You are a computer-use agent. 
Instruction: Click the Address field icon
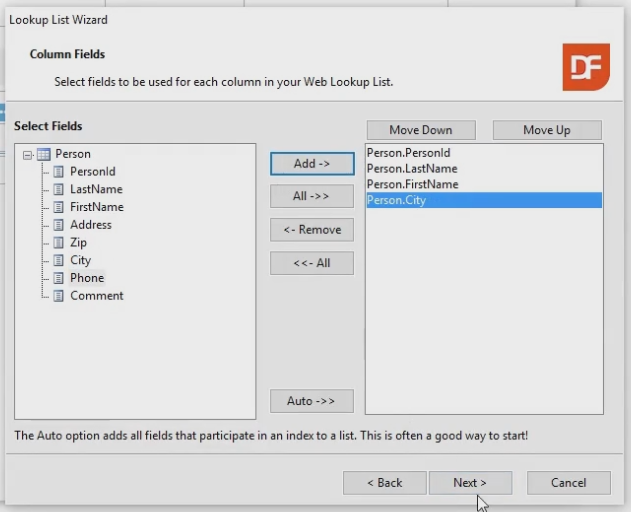pos(58,225)
